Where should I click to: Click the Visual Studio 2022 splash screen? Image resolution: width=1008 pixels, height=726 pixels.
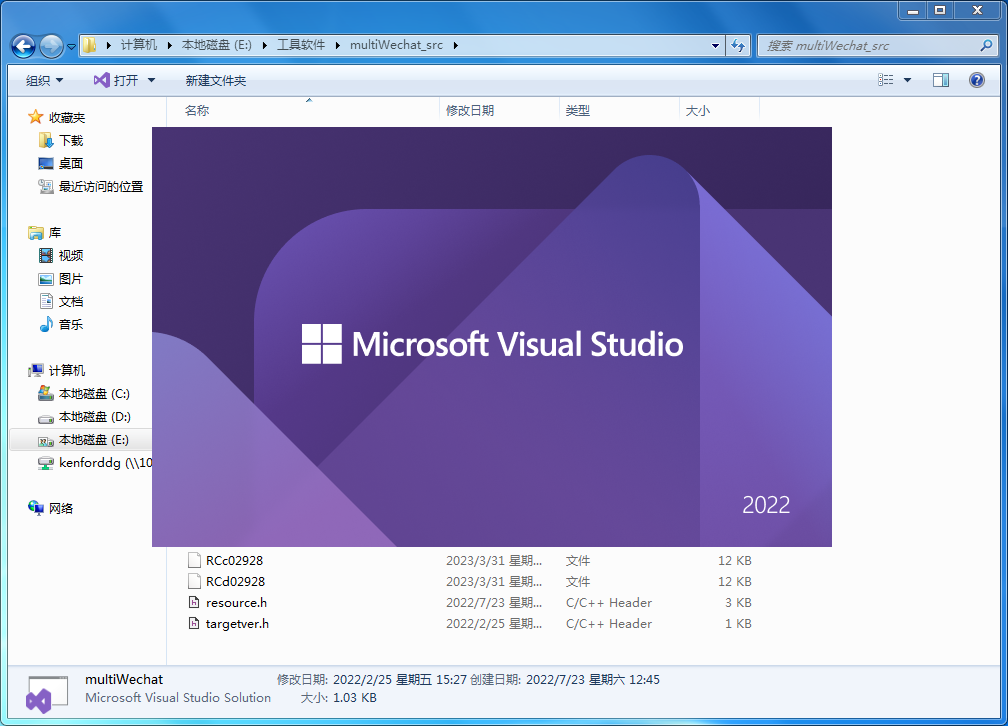coord(492,337)
